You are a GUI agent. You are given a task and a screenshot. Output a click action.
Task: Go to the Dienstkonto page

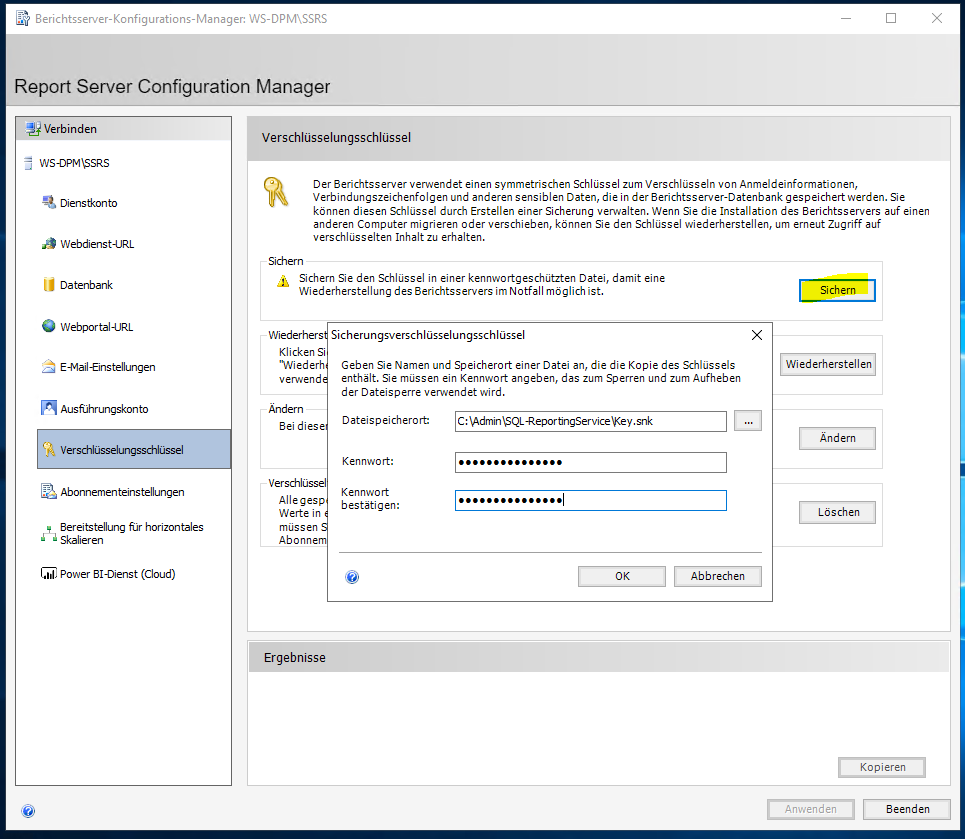click(89, 203)
